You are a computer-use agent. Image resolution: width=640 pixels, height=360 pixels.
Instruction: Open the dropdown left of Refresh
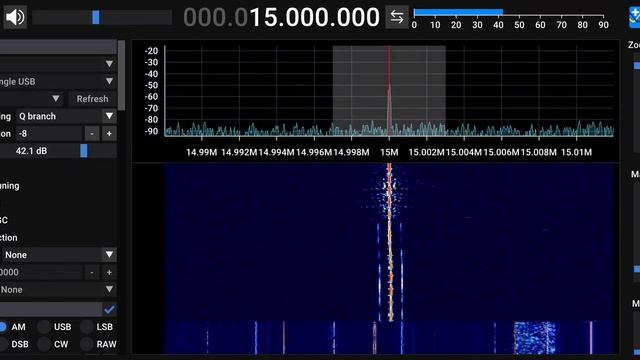point(32,98)
